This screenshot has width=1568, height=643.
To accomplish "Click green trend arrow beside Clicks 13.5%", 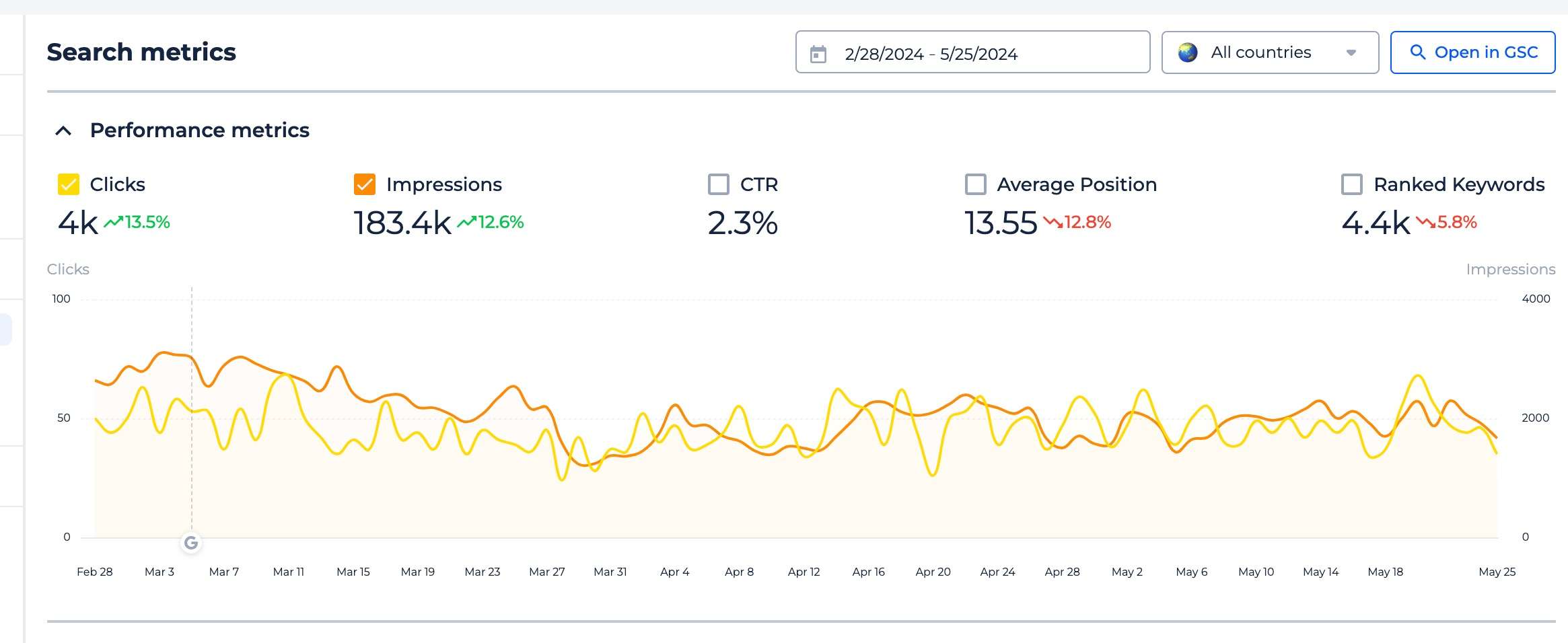I will tap(113, 222).
